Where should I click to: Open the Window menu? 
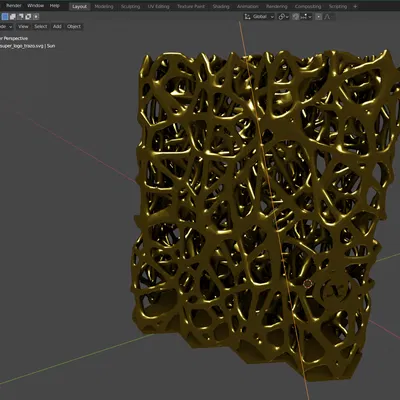point(35,6)
